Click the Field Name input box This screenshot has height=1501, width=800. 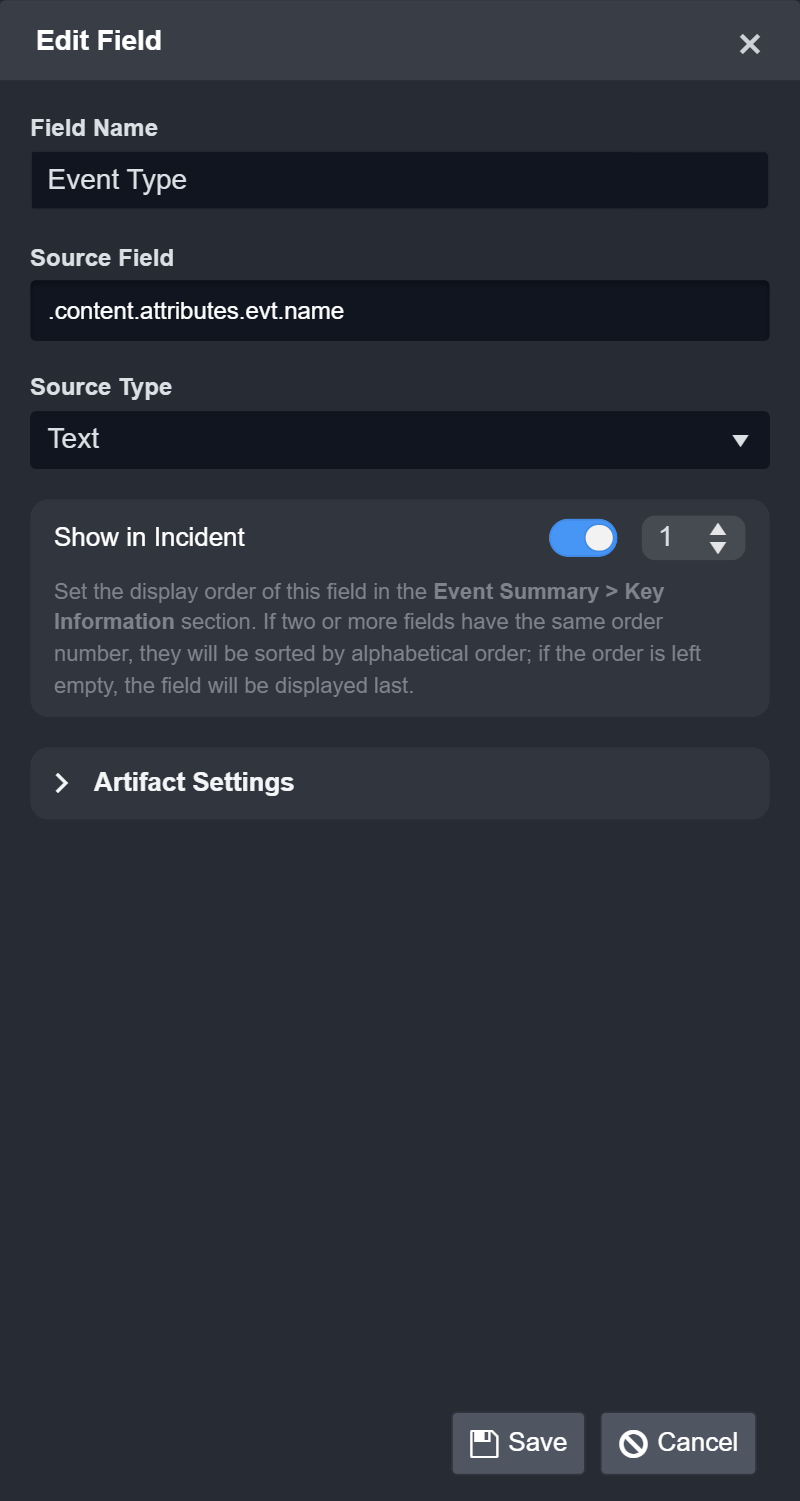[400, 180]
